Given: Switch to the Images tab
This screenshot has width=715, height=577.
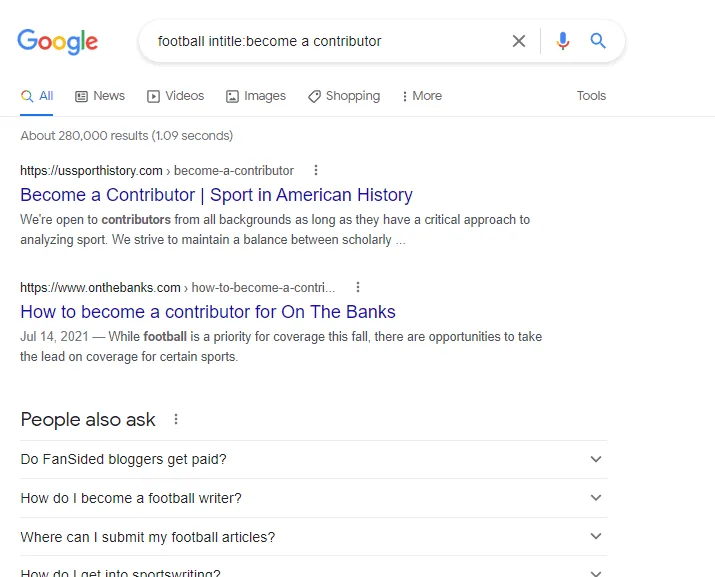Looking at the screenshot, I should pos(256,96).
